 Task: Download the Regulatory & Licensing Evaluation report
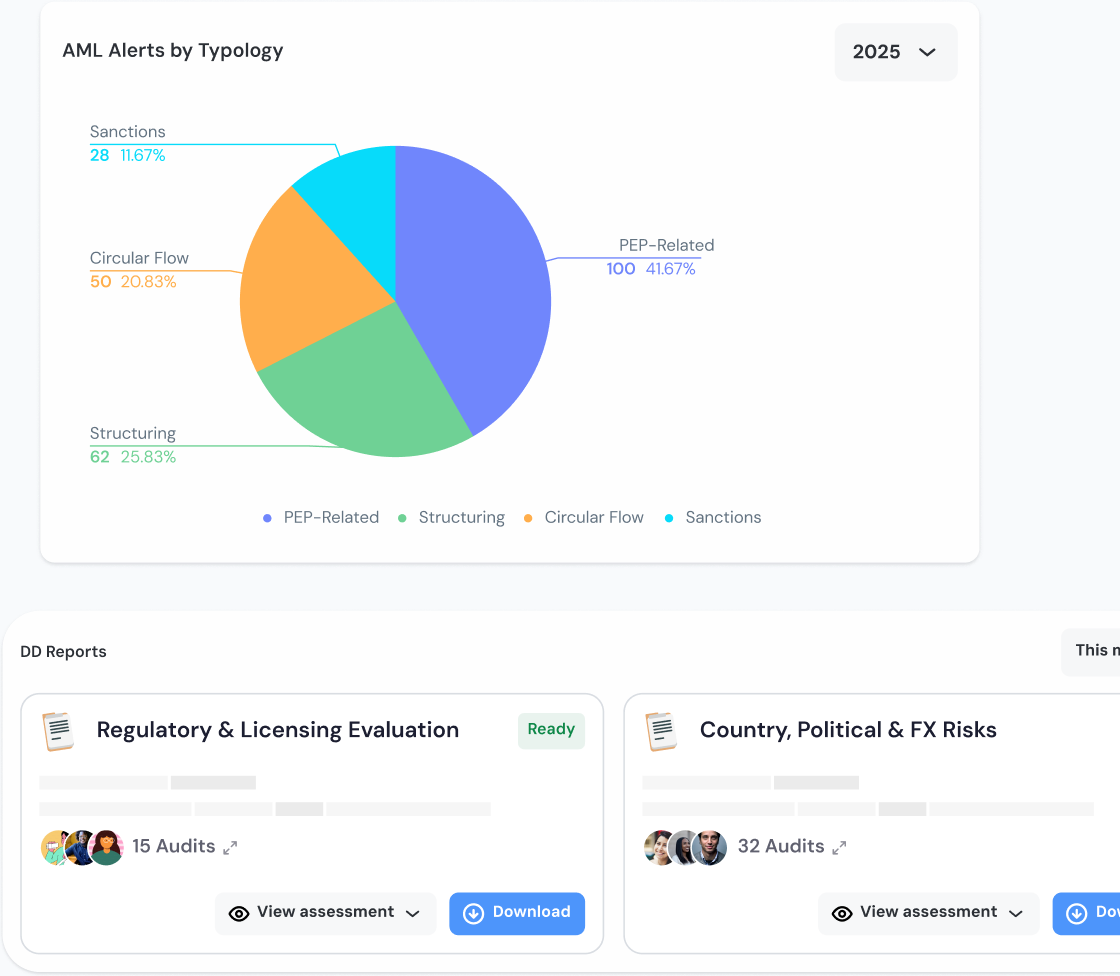[x=517, y=913]
